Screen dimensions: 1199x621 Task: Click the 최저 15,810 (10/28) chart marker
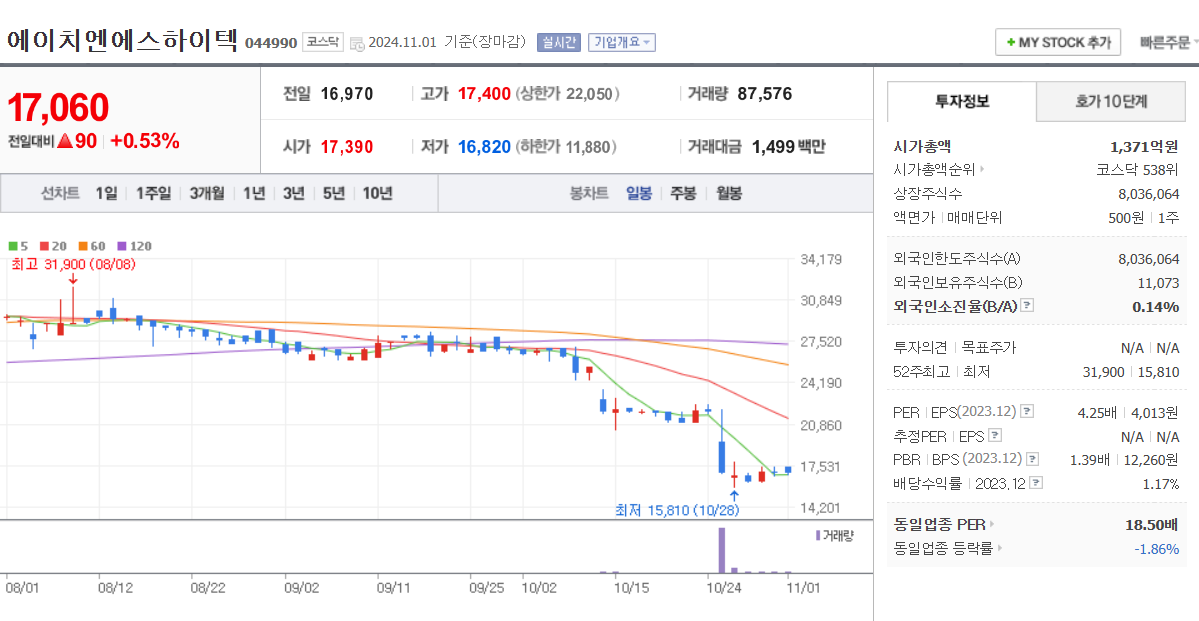click(677, 509)
